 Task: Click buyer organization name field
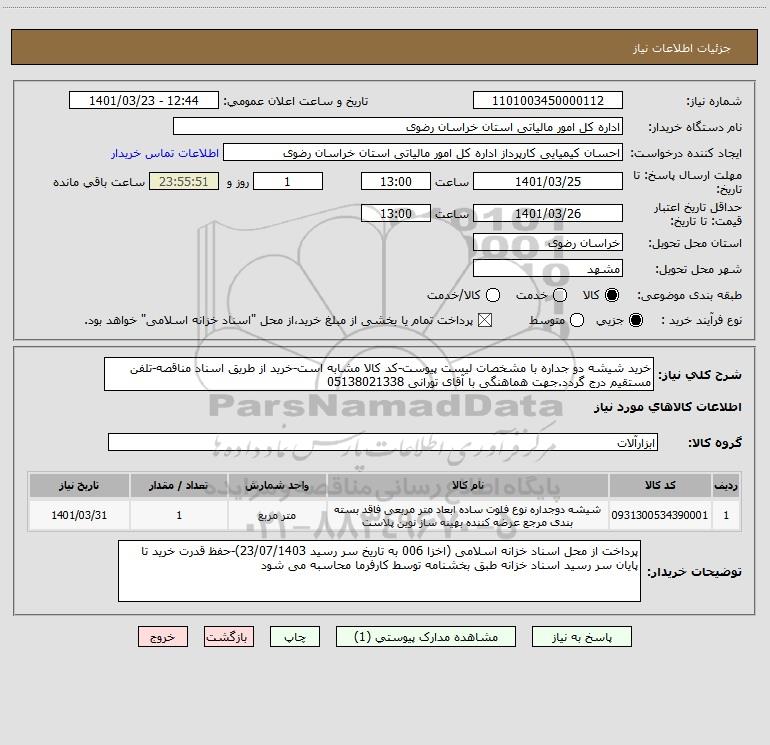tap(398, 127)
